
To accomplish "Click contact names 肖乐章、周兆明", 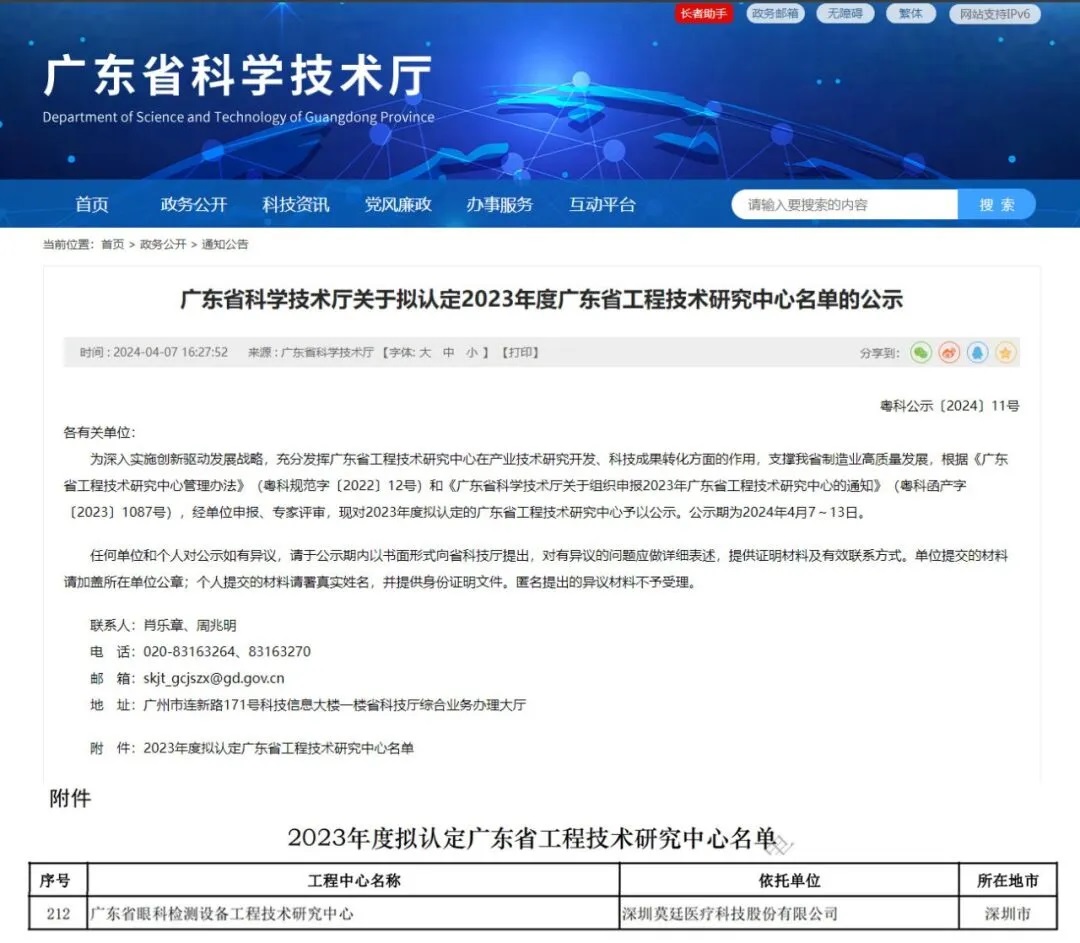I will coord(189,625).
